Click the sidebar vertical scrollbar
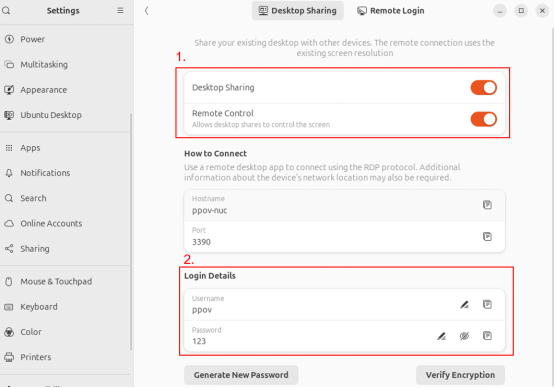 coord(131,232)
